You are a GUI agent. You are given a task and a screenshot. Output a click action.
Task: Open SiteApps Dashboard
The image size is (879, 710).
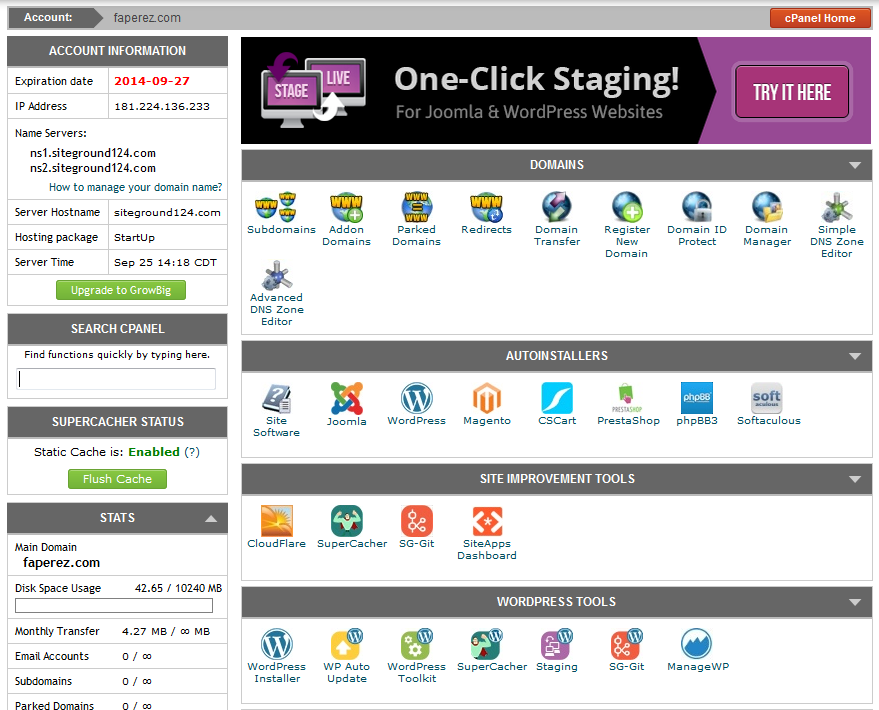point(487,533)
